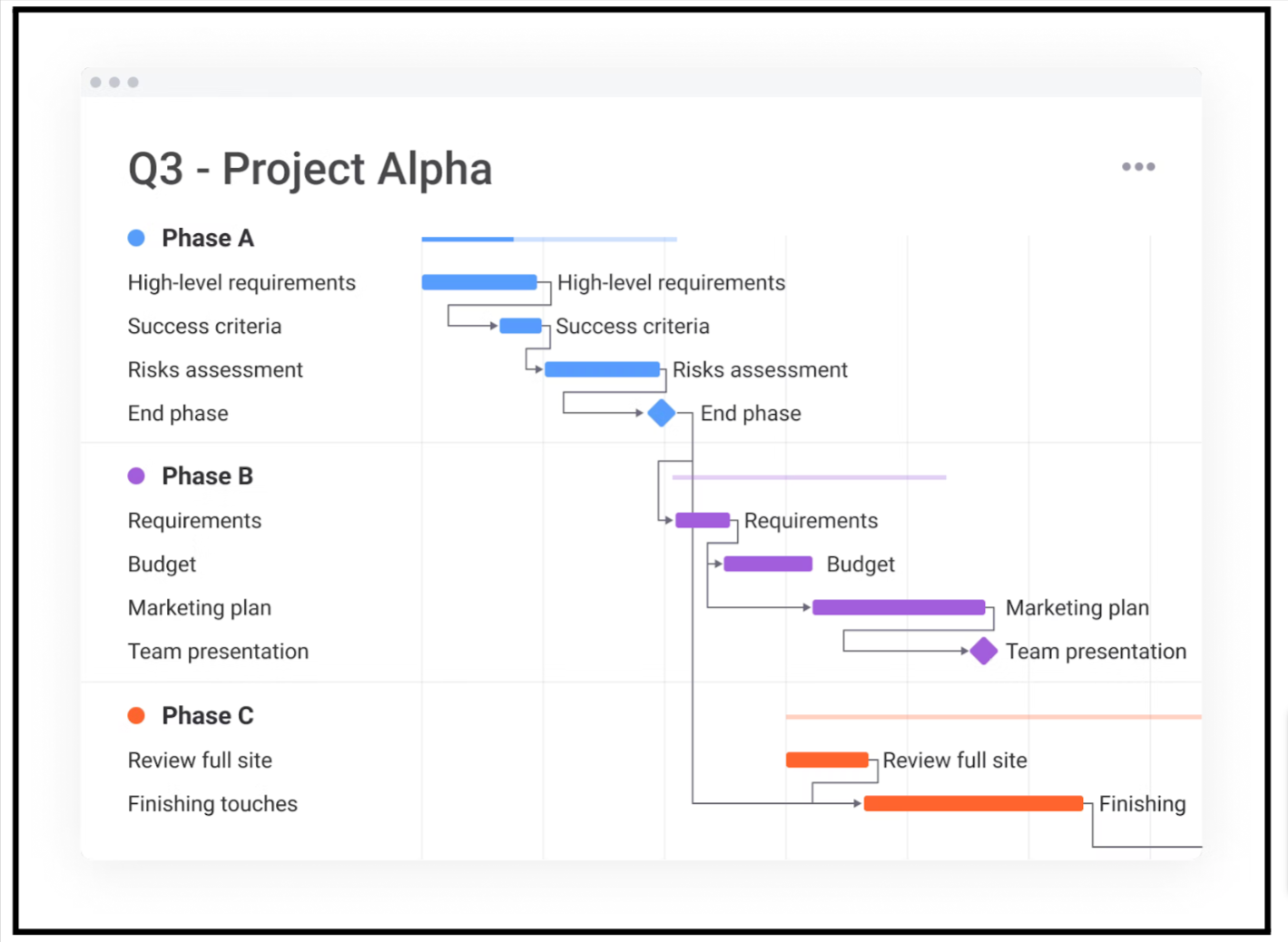Viewport: 1288px width, 942px height.
Task: Select the Review full site Gantt bar
Action: coord(827,760)
